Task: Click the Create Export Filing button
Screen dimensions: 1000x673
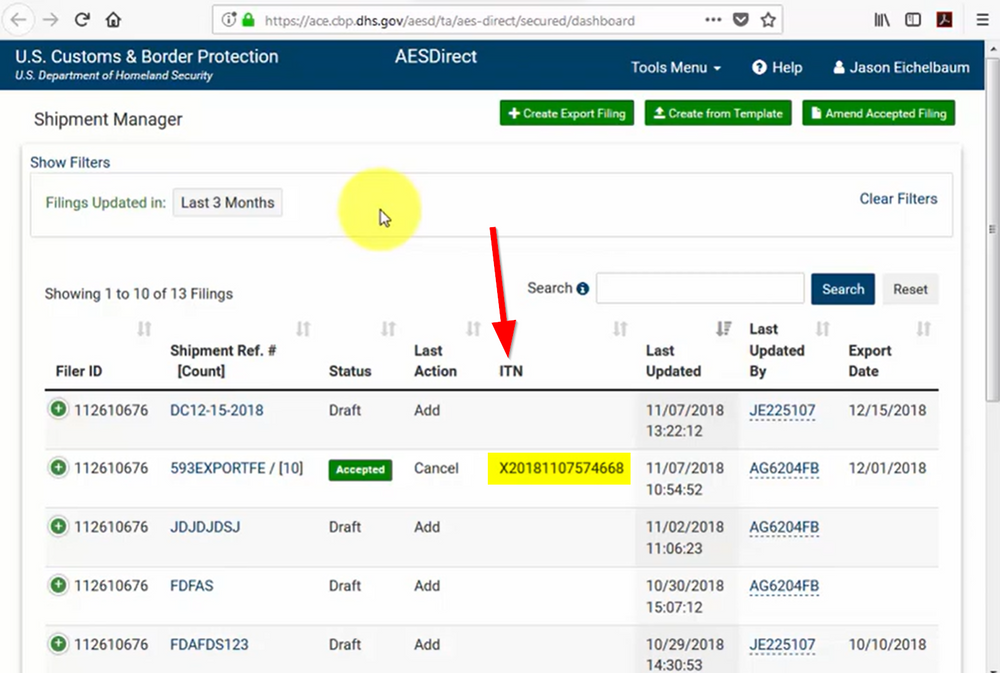Action: coord(566,113)
